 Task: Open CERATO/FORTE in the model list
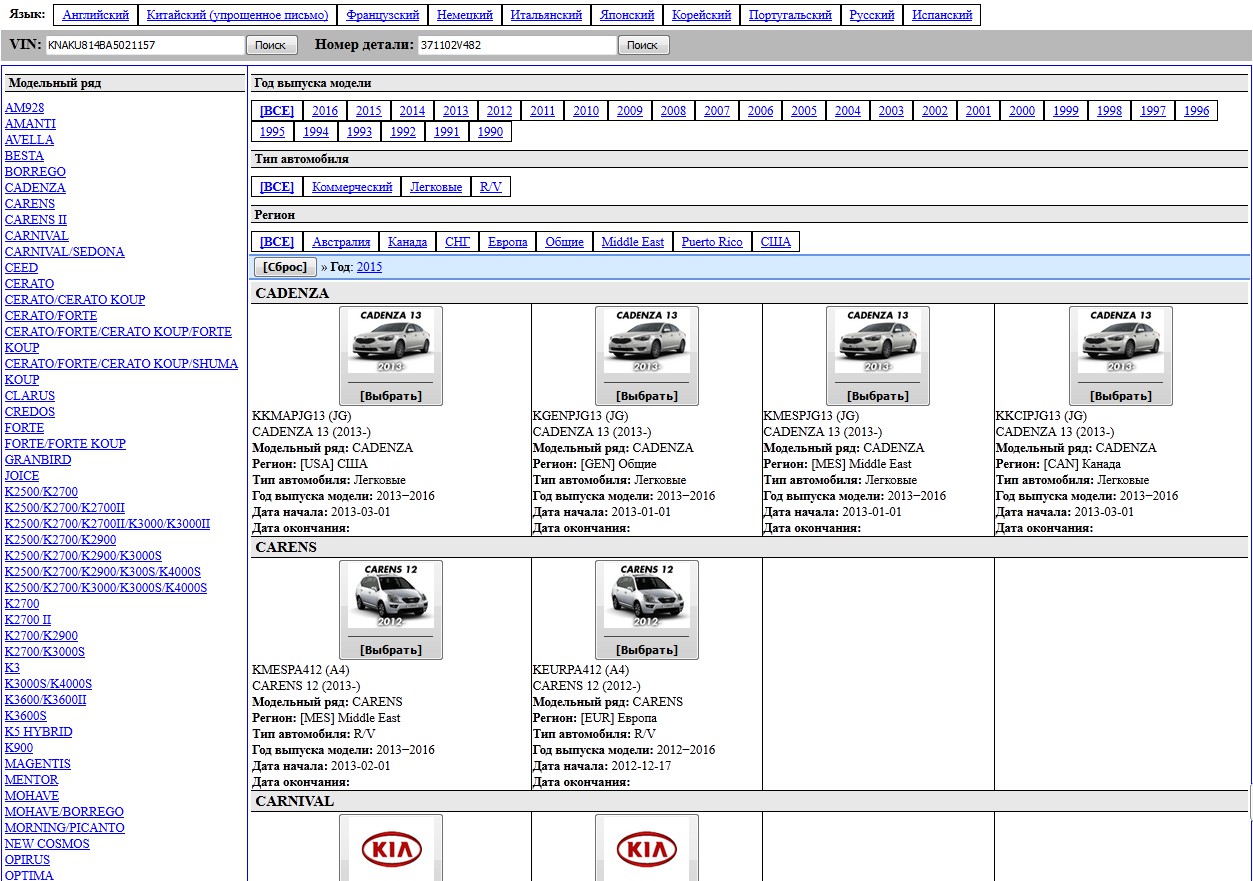click(x=51, y=316)
